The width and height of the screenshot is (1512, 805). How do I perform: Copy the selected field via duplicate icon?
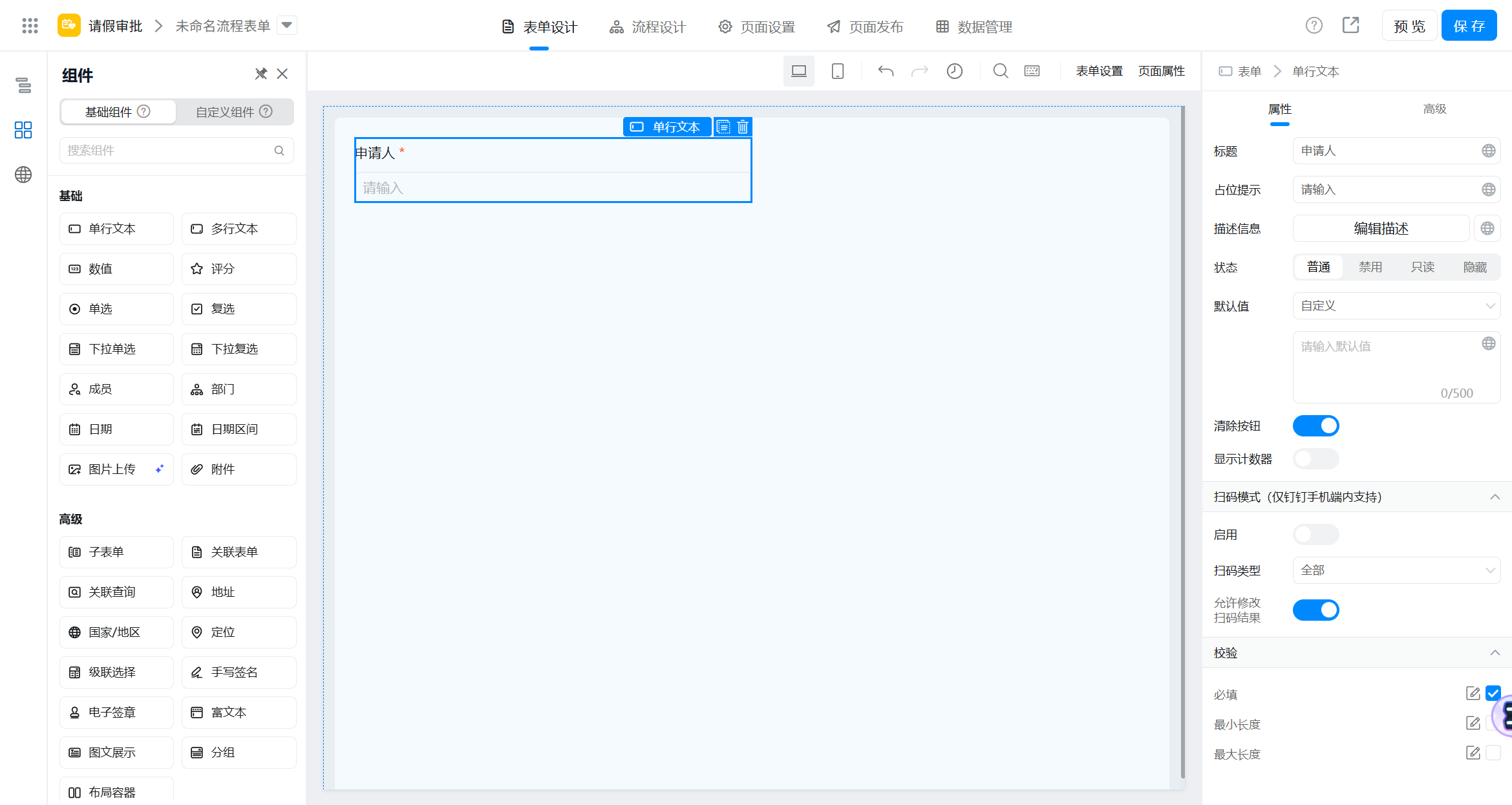pyautogui.click(x=723, y=127)
